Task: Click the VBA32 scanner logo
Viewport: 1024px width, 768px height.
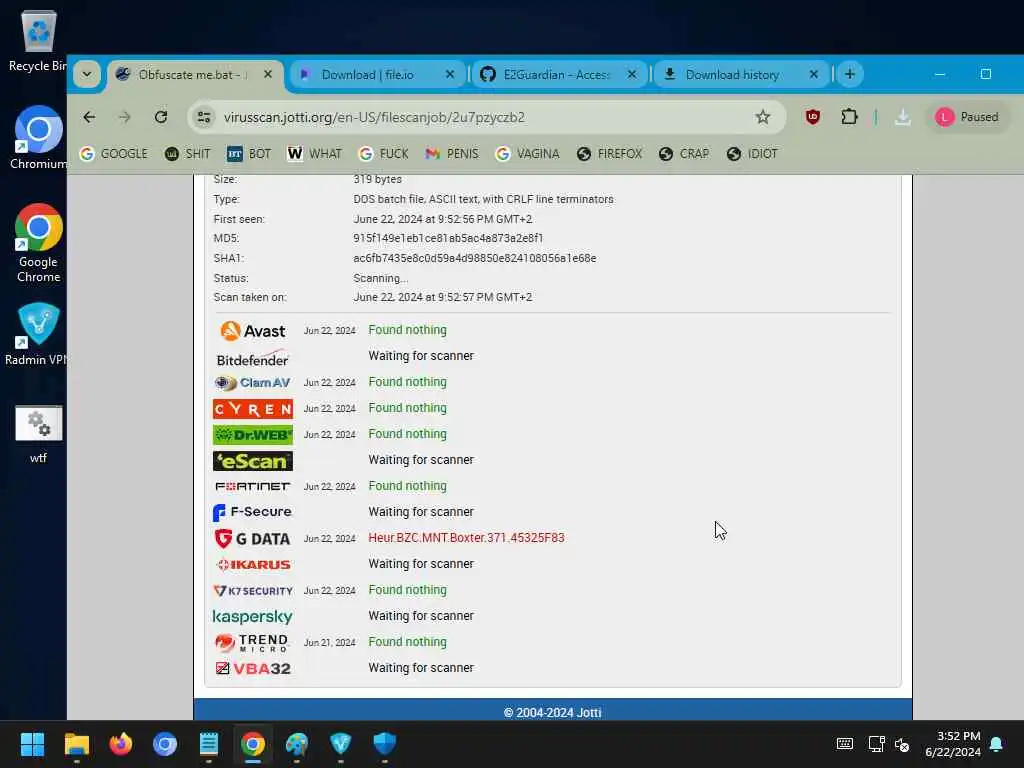Action: click(x=253, y=668)
